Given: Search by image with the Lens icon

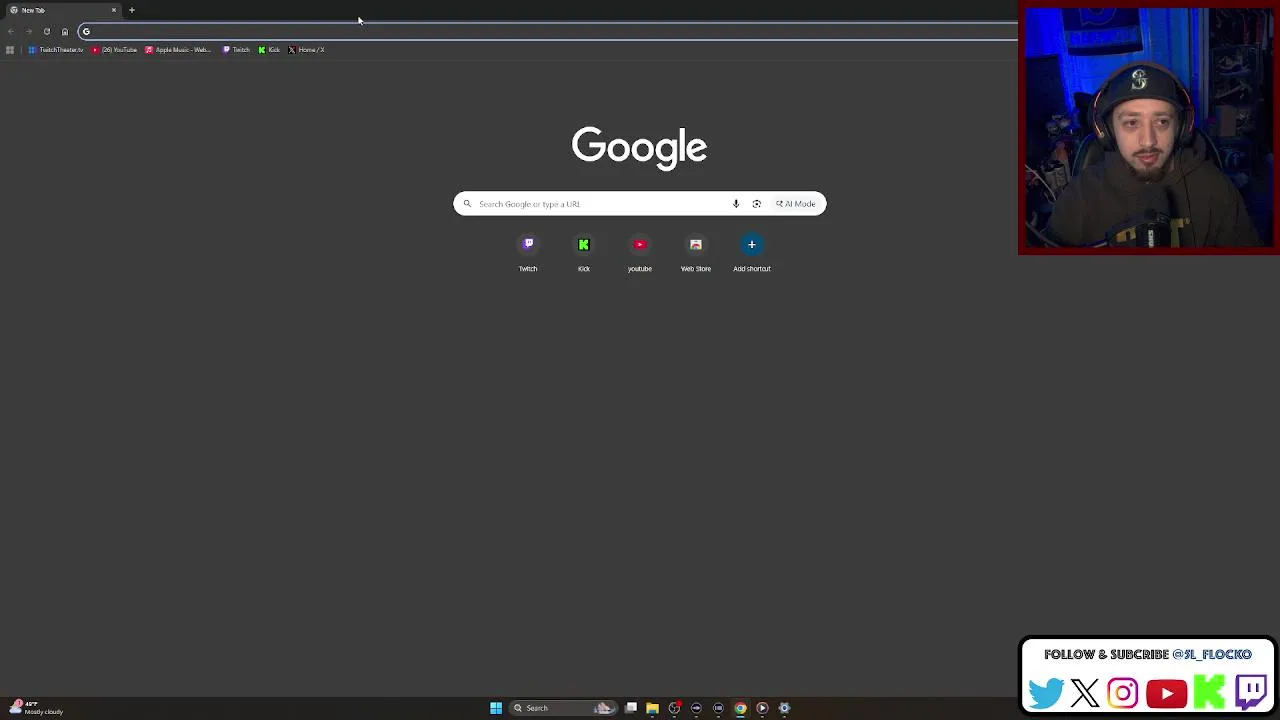Looking at the screenshot, I should [757, 204].
